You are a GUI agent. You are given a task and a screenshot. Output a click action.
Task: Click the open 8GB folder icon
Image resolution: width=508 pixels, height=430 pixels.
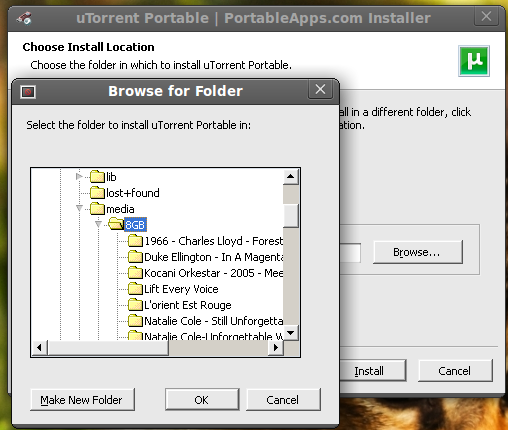(116, 224)
